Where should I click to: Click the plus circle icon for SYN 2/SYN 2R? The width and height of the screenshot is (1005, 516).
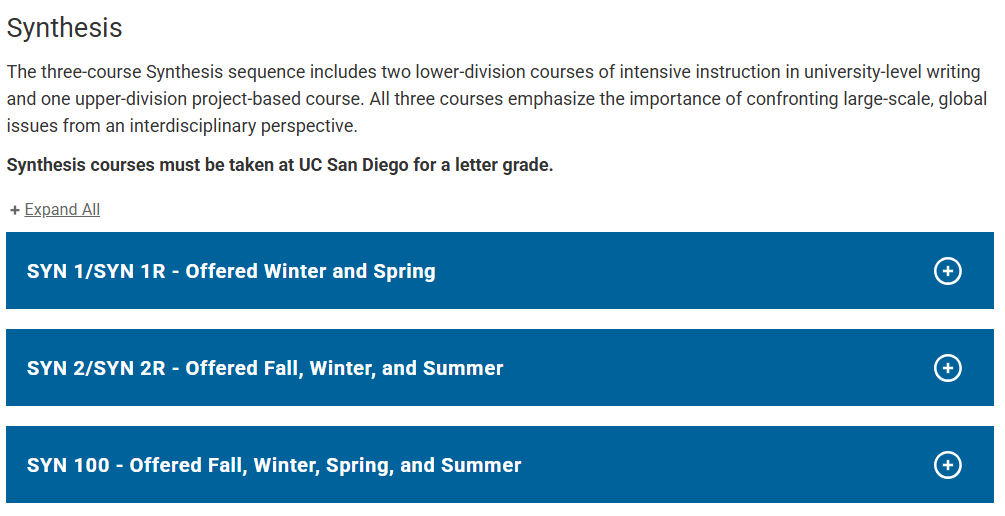click(x=947, y=368)
